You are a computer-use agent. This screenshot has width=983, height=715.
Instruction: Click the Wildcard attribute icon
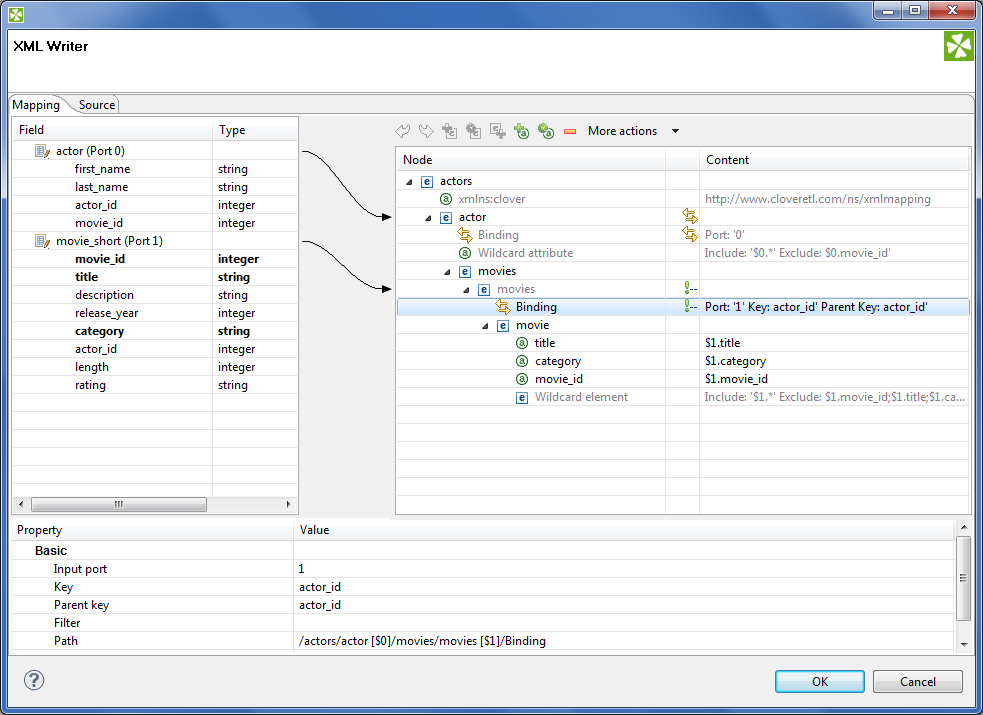pos(465,253)
